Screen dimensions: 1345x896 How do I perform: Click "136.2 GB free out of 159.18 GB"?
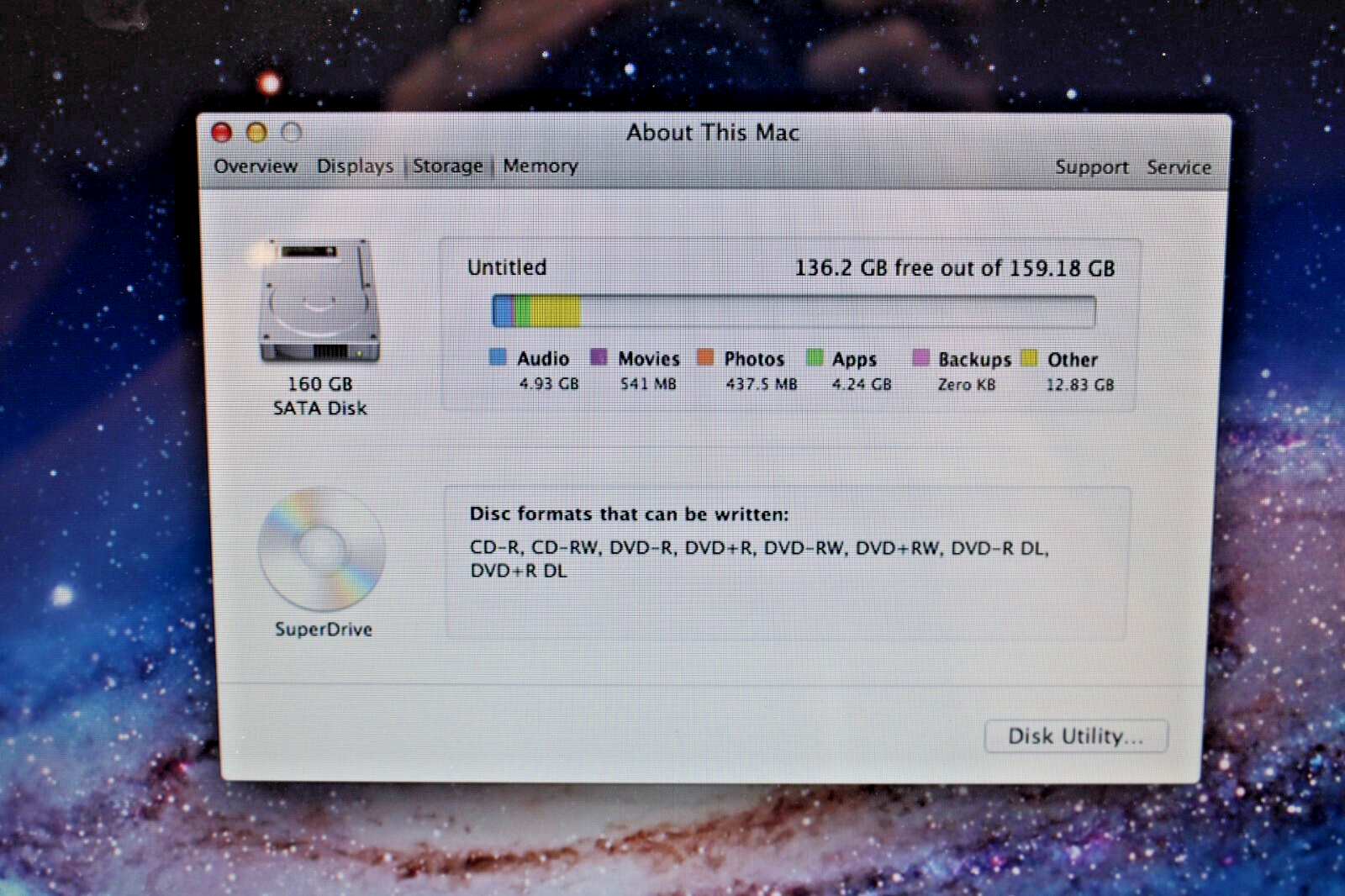coord(955,268)
